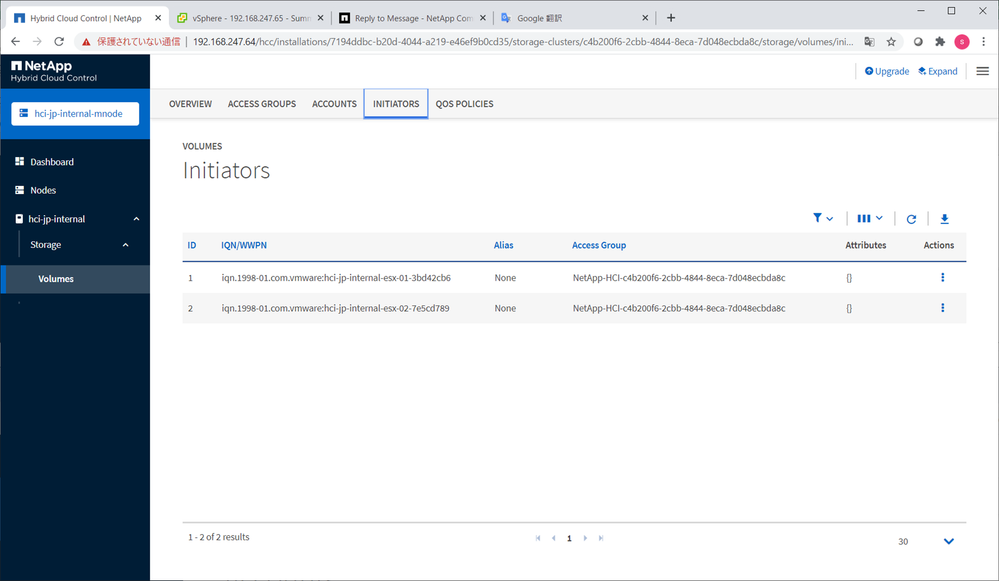
Task: Go to previous results page
Action: click(x=554, y=538)
